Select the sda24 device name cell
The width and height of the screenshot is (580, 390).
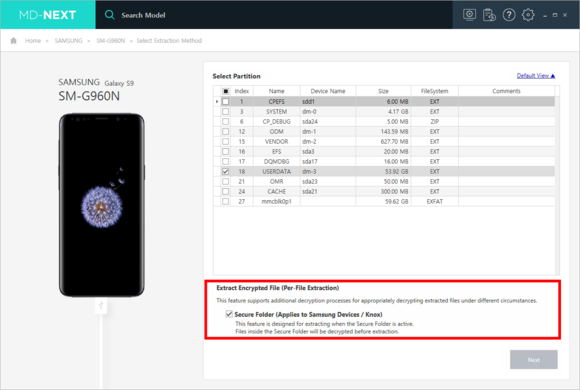(328, 121)
